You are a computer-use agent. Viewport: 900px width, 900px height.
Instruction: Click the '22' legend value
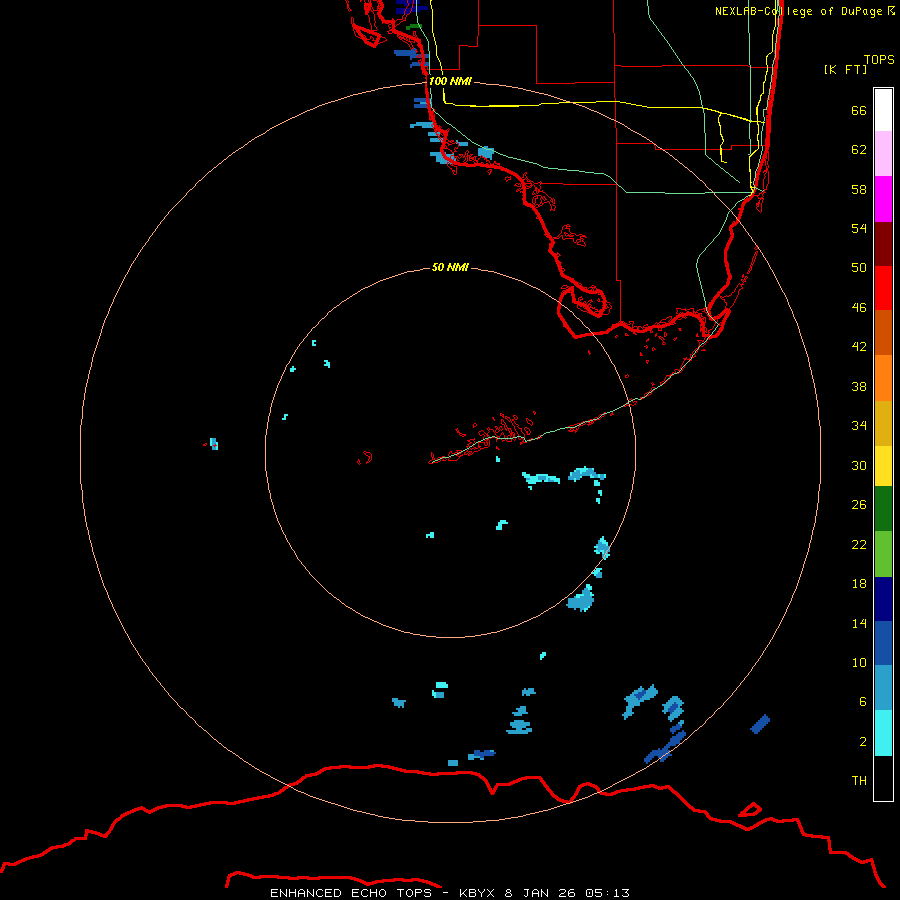point(859,545)
